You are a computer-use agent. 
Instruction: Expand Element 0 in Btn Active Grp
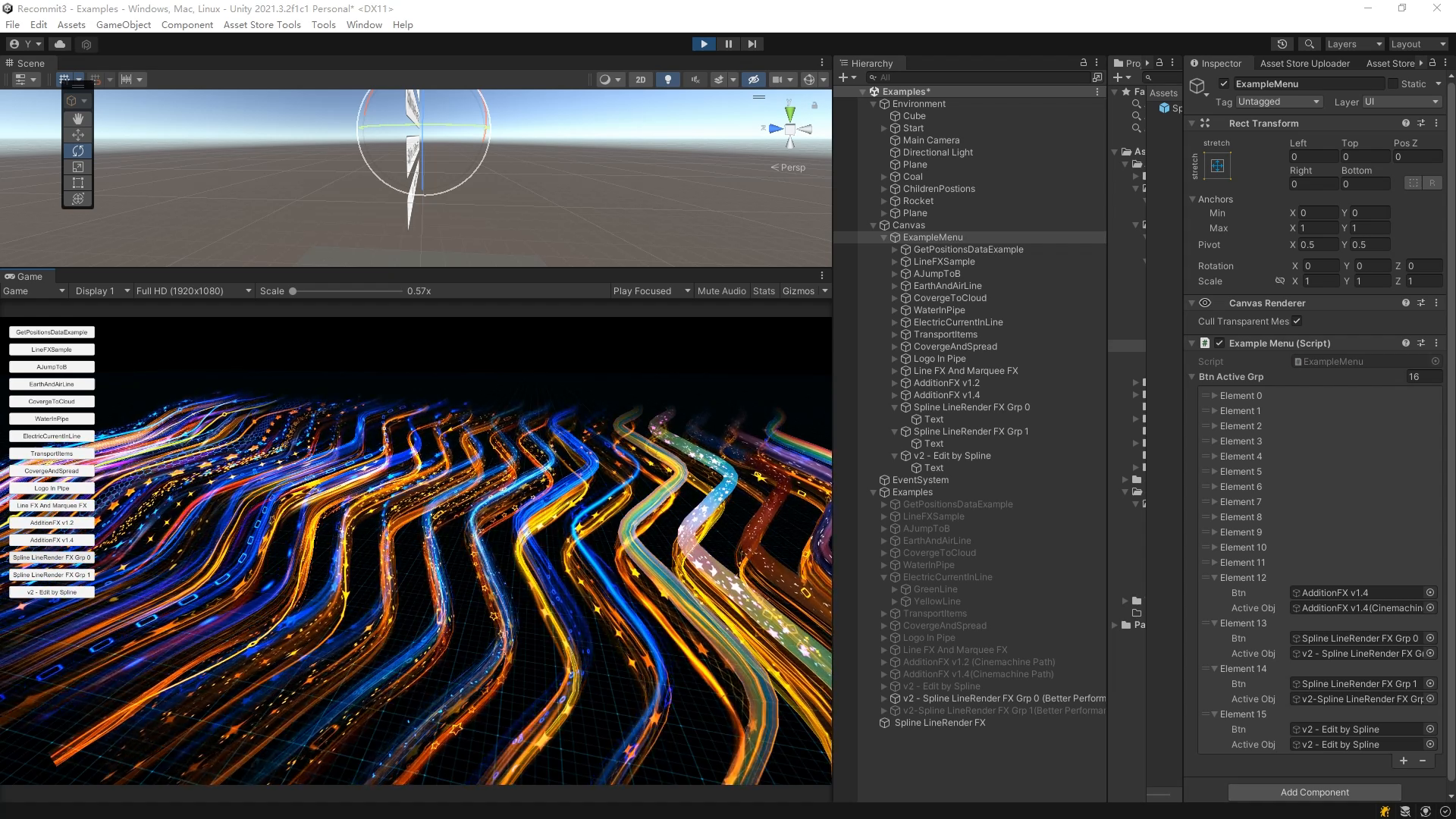(x=1214, y=396)
